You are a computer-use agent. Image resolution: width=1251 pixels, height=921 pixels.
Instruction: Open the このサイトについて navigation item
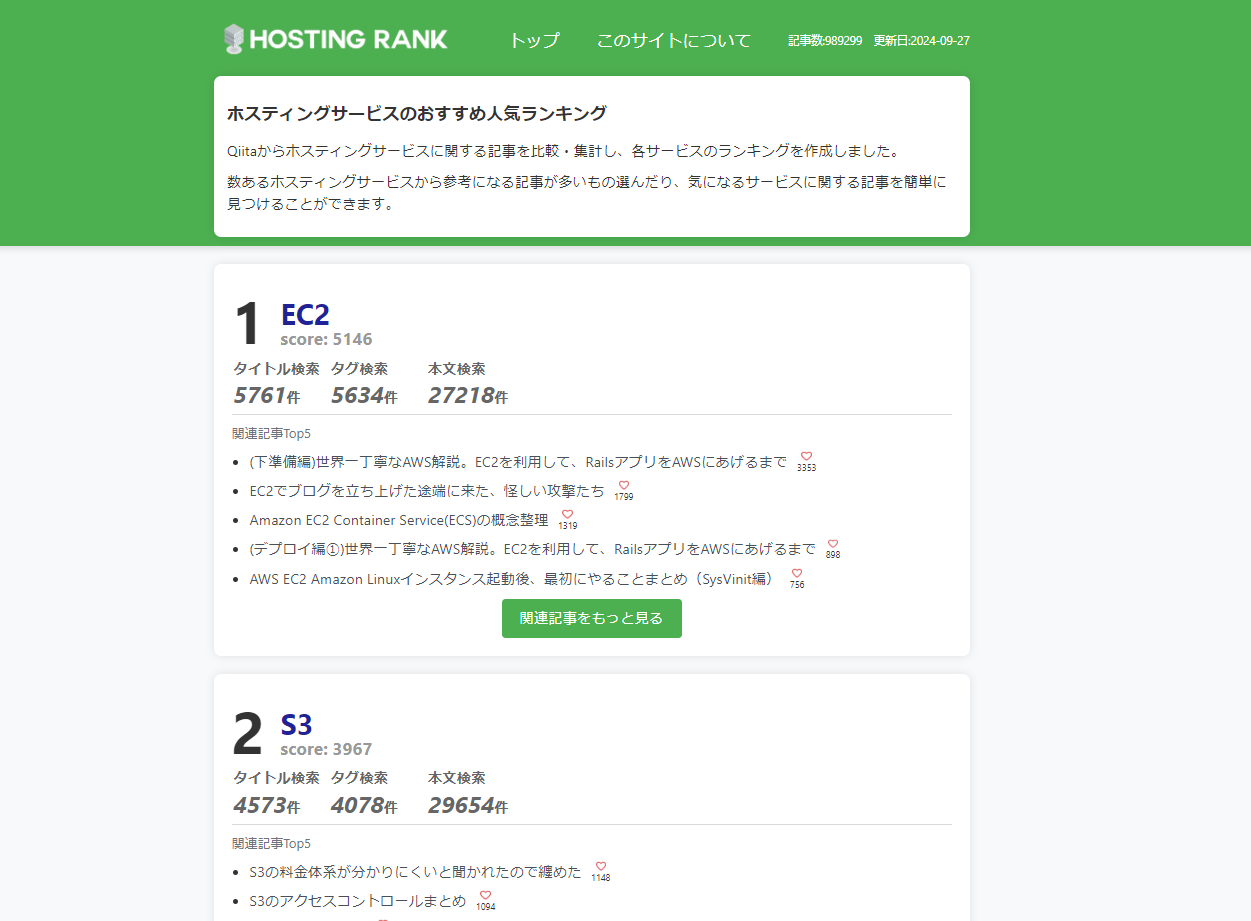point(674,41)
